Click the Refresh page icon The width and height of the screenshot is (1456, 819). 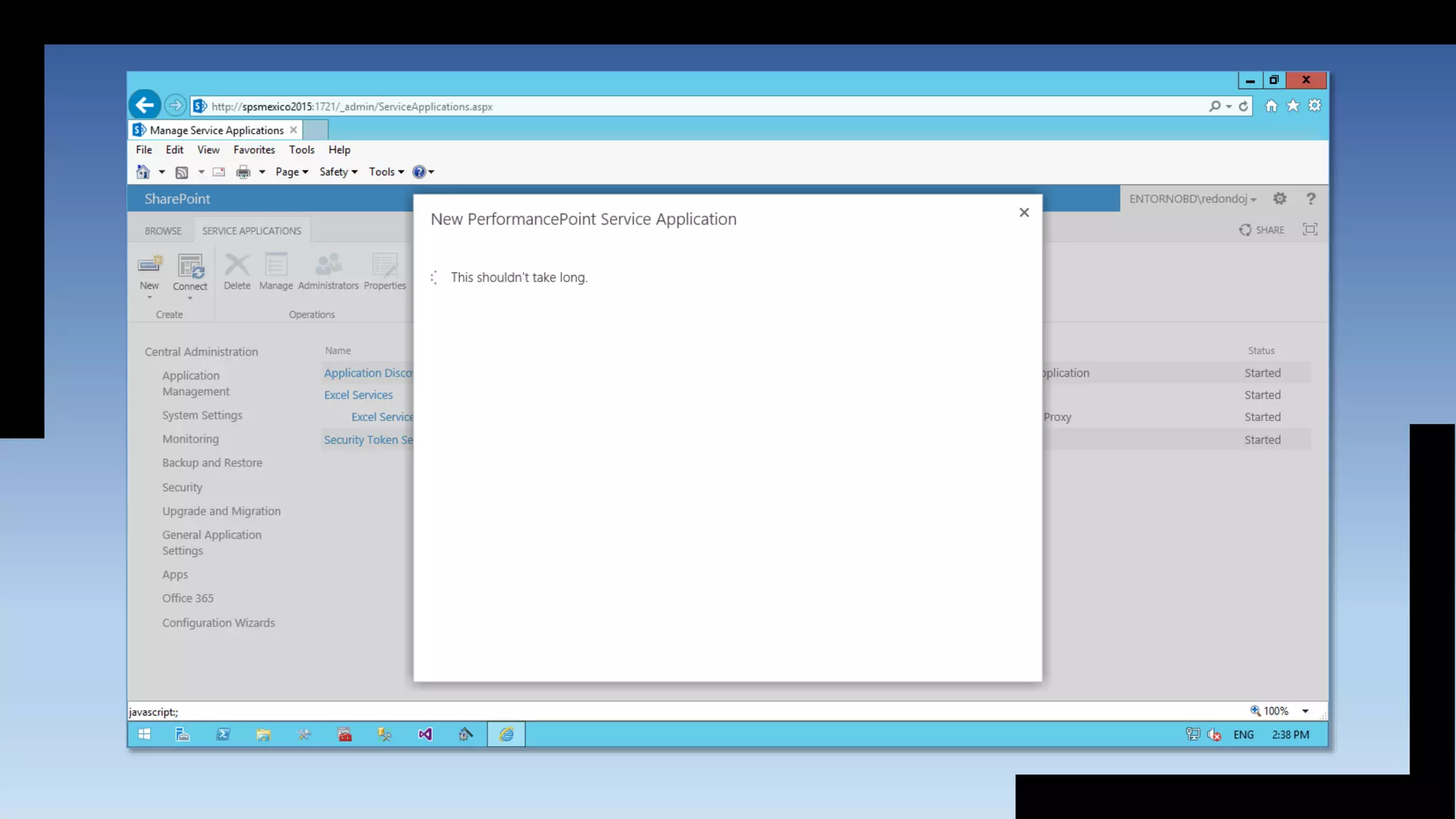(x=1243, y=106)
